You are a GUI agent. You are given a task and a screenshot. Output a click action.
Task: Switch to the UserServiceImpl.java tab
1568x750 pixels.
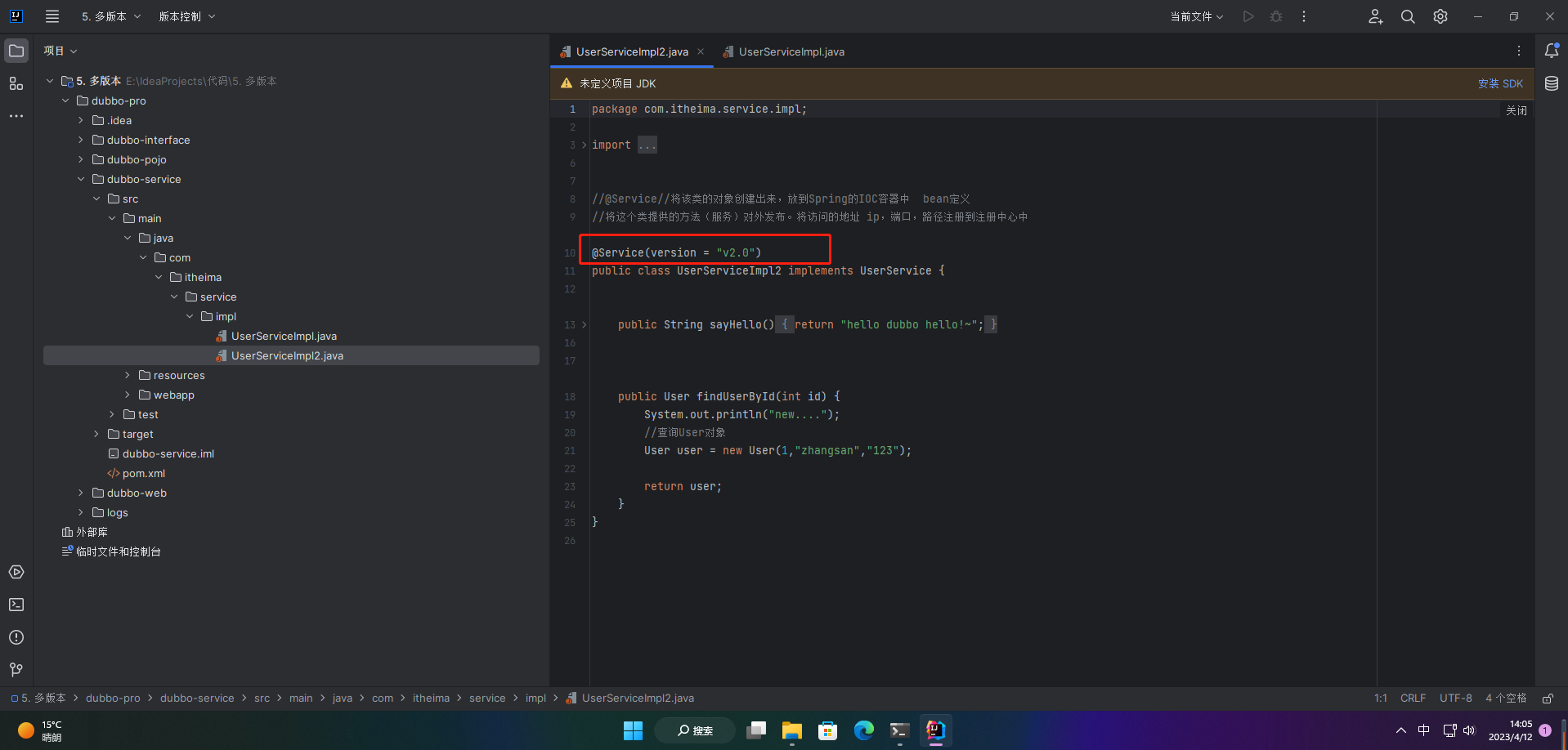click(791, 51)
